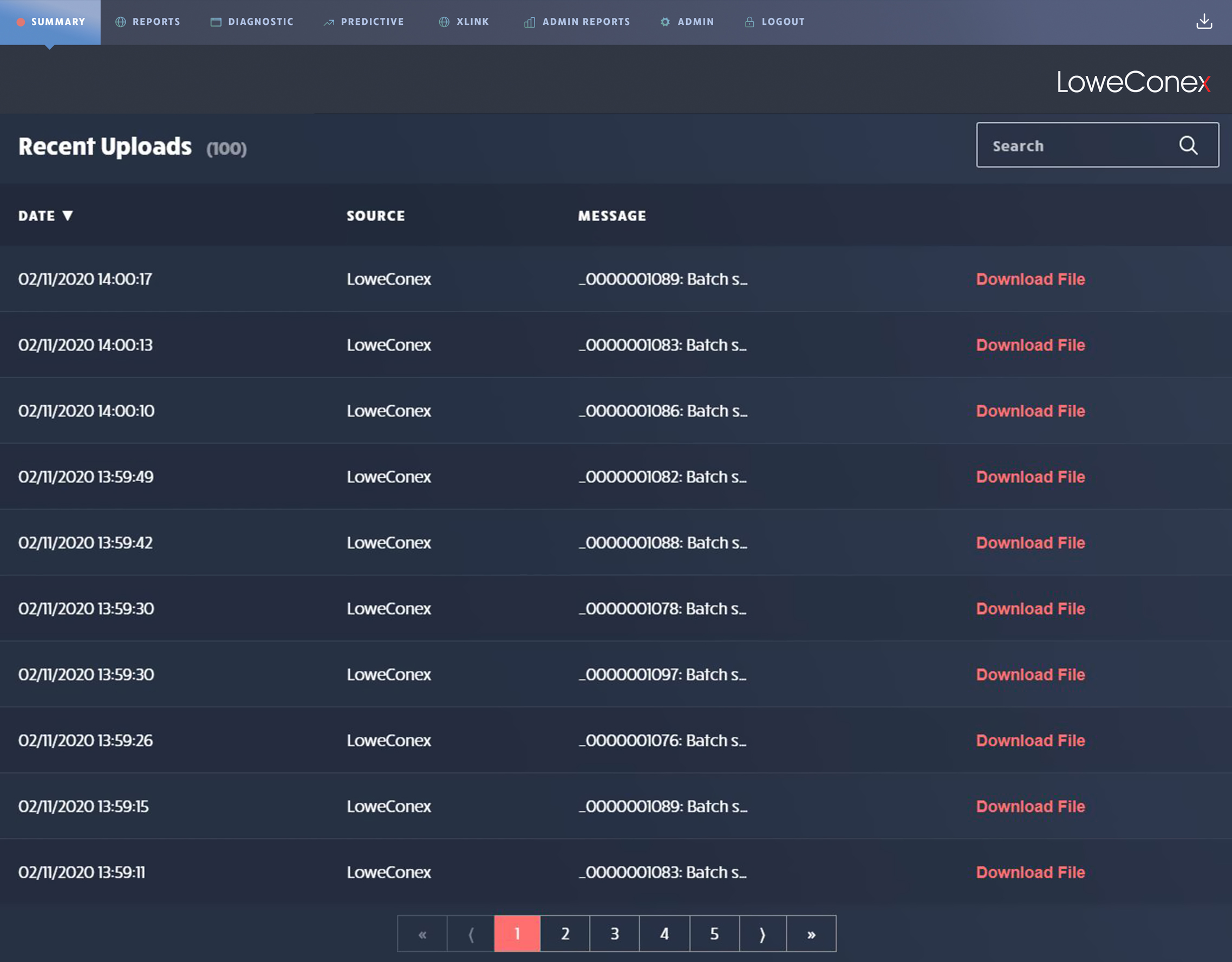This screenshot has width=1232, height=962.
Task: Click the Admin menu item
Action: pos(687,22)
